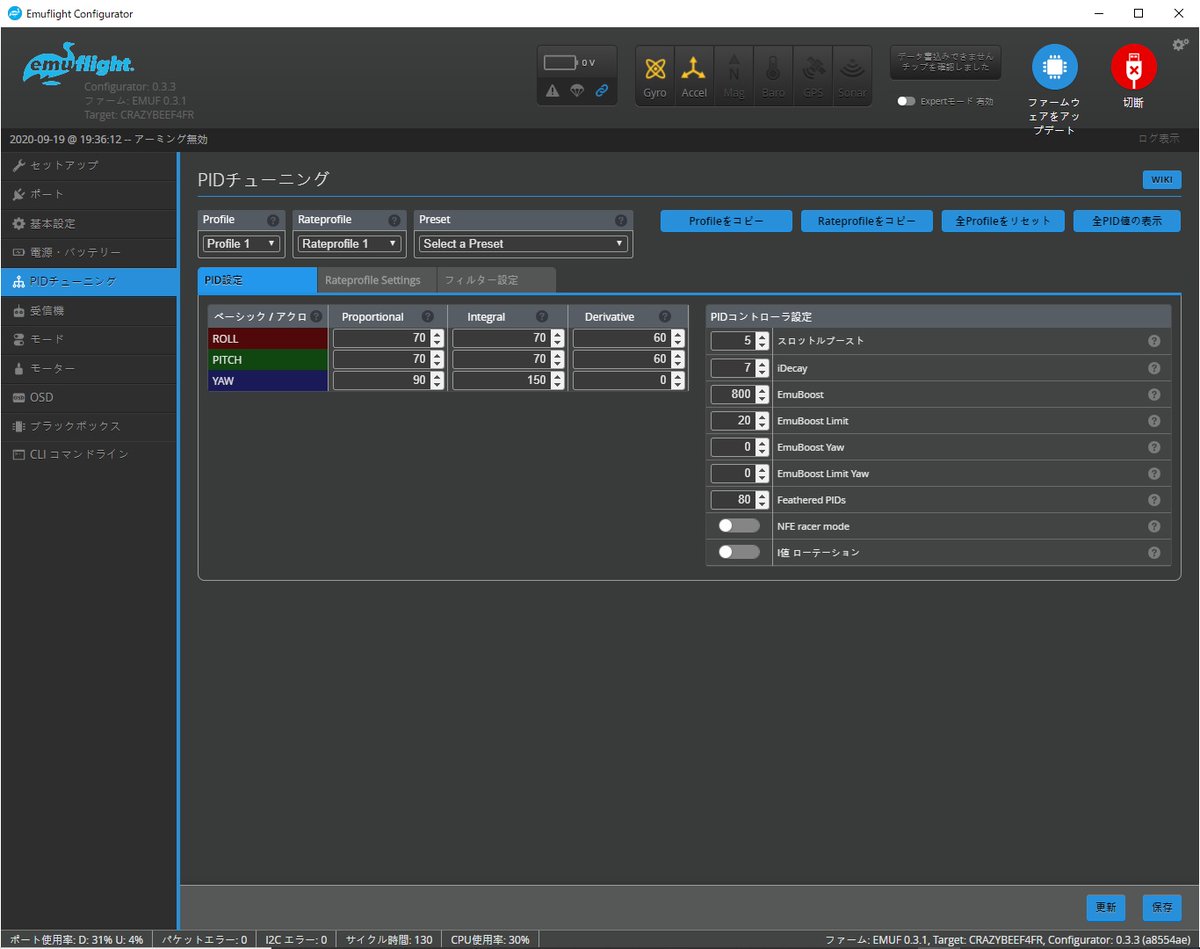Open CLI コマンドライン in the sidebar
The image size is (1200, 949).
click(89, 455)
